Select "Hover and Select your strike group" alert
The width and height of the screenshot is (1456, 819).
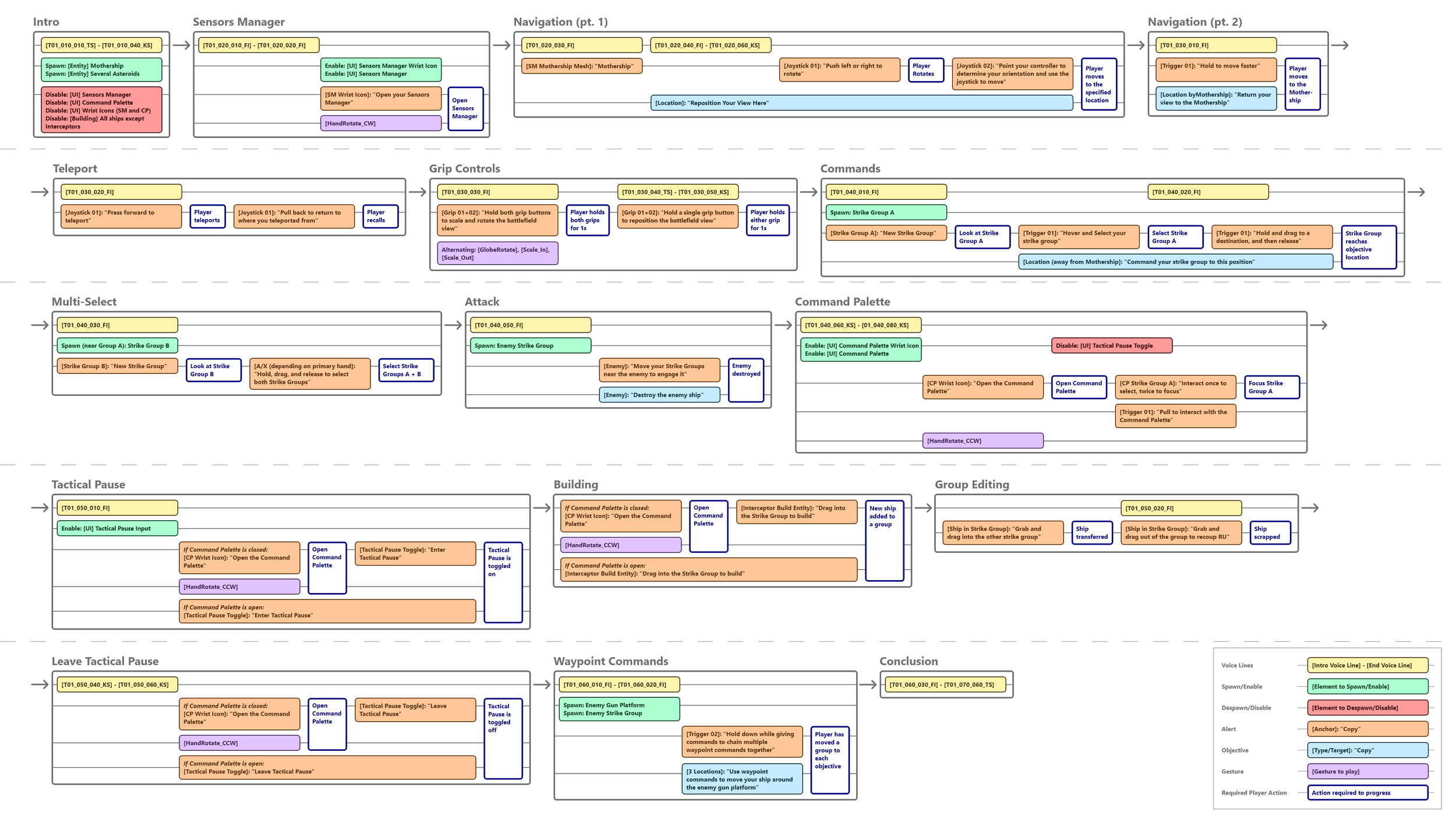1079,237
